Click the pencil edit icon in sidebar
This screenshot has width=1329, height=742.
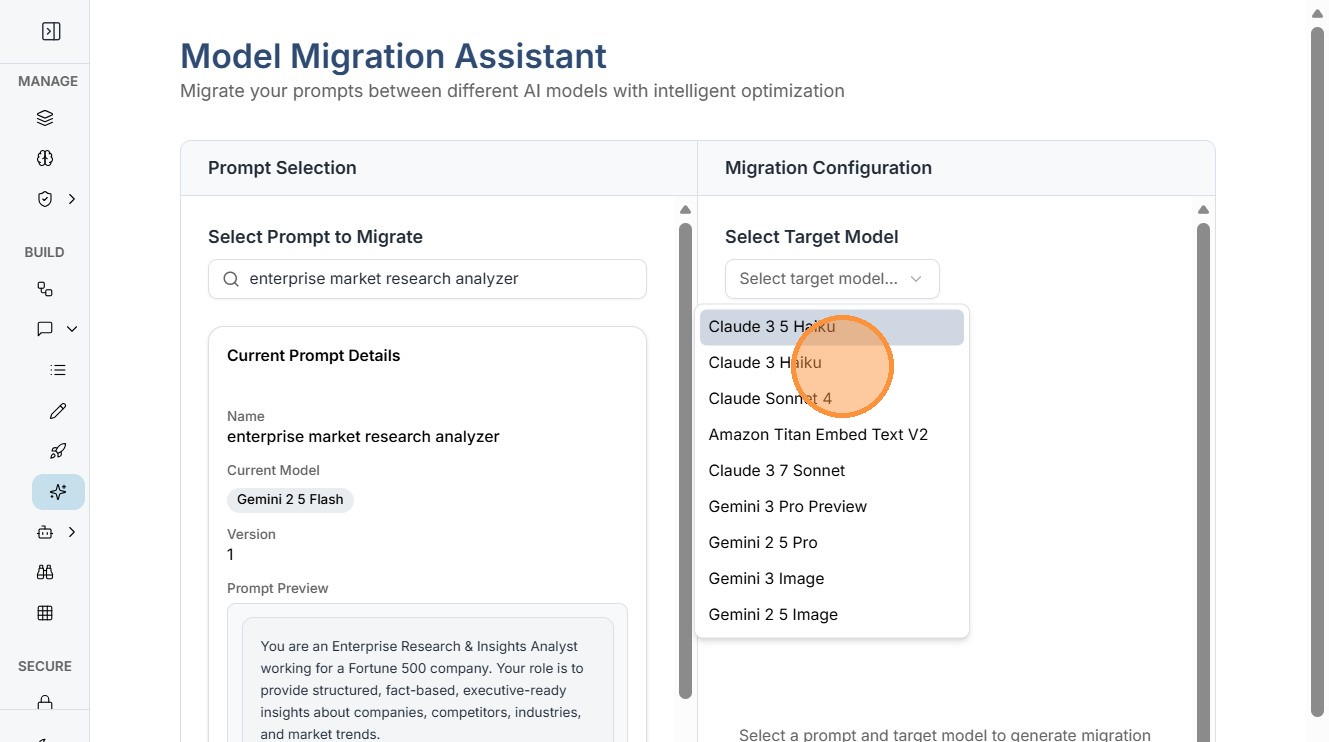[58, 411]
